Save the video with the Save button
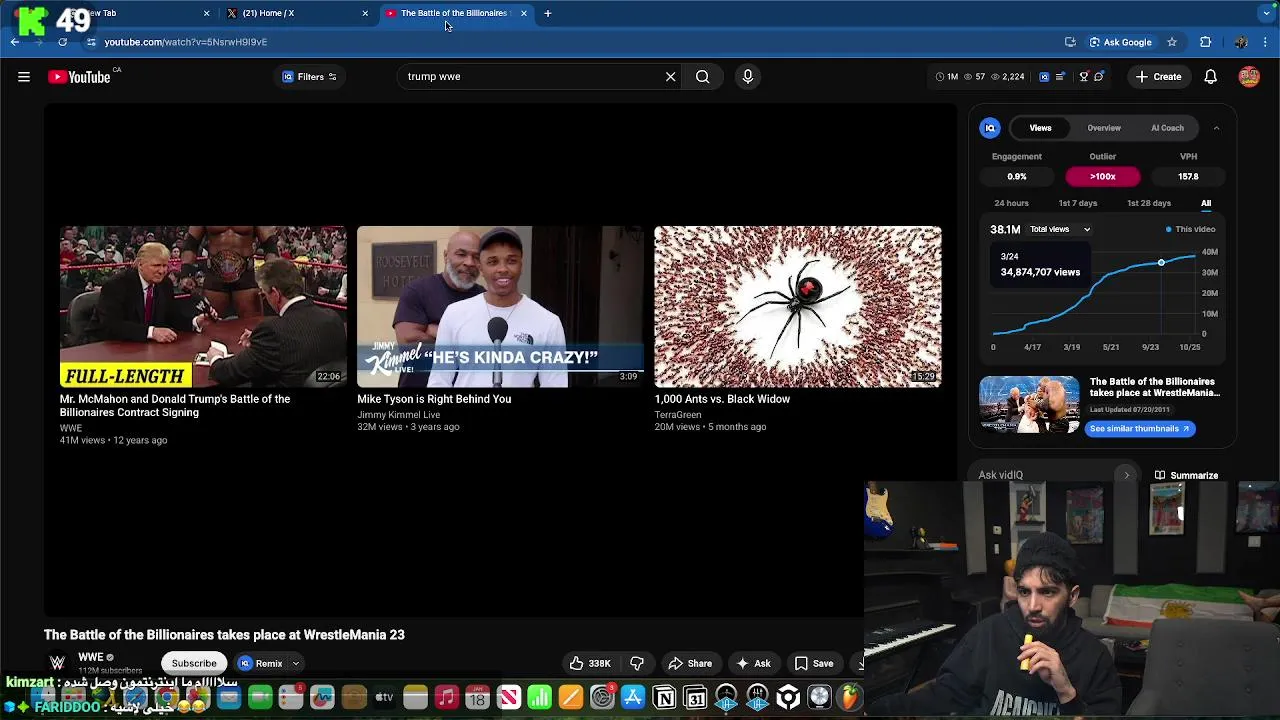 pyautogui.click(x=814, y=663)
